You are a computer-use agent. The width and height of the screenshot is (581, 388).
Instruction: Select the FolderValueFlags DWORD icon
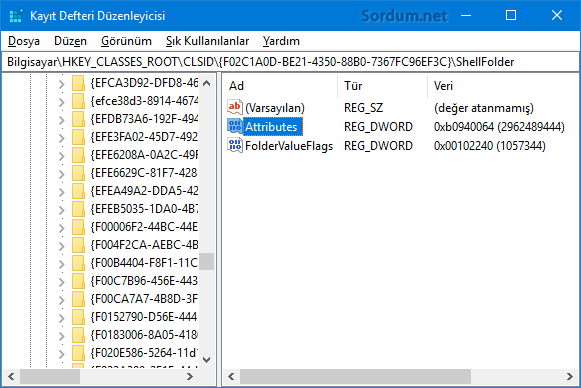click(x=235, y=145)
